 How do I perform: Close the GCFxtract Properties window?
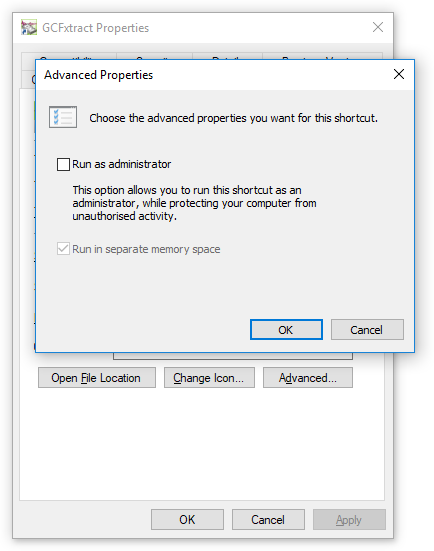(x=378, y=27)
